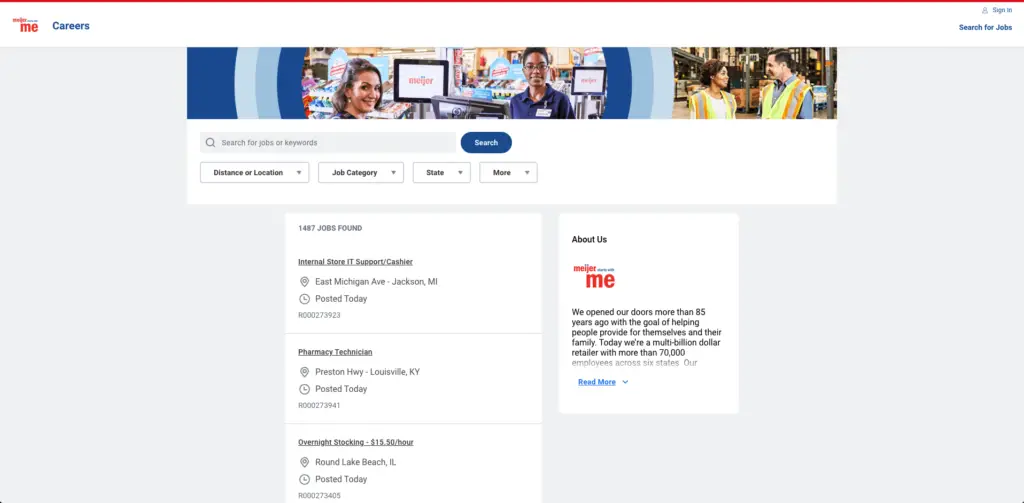Expand the State filter dropdown
The width and height of the screenshot is (1024, 503).
[441, 172]
